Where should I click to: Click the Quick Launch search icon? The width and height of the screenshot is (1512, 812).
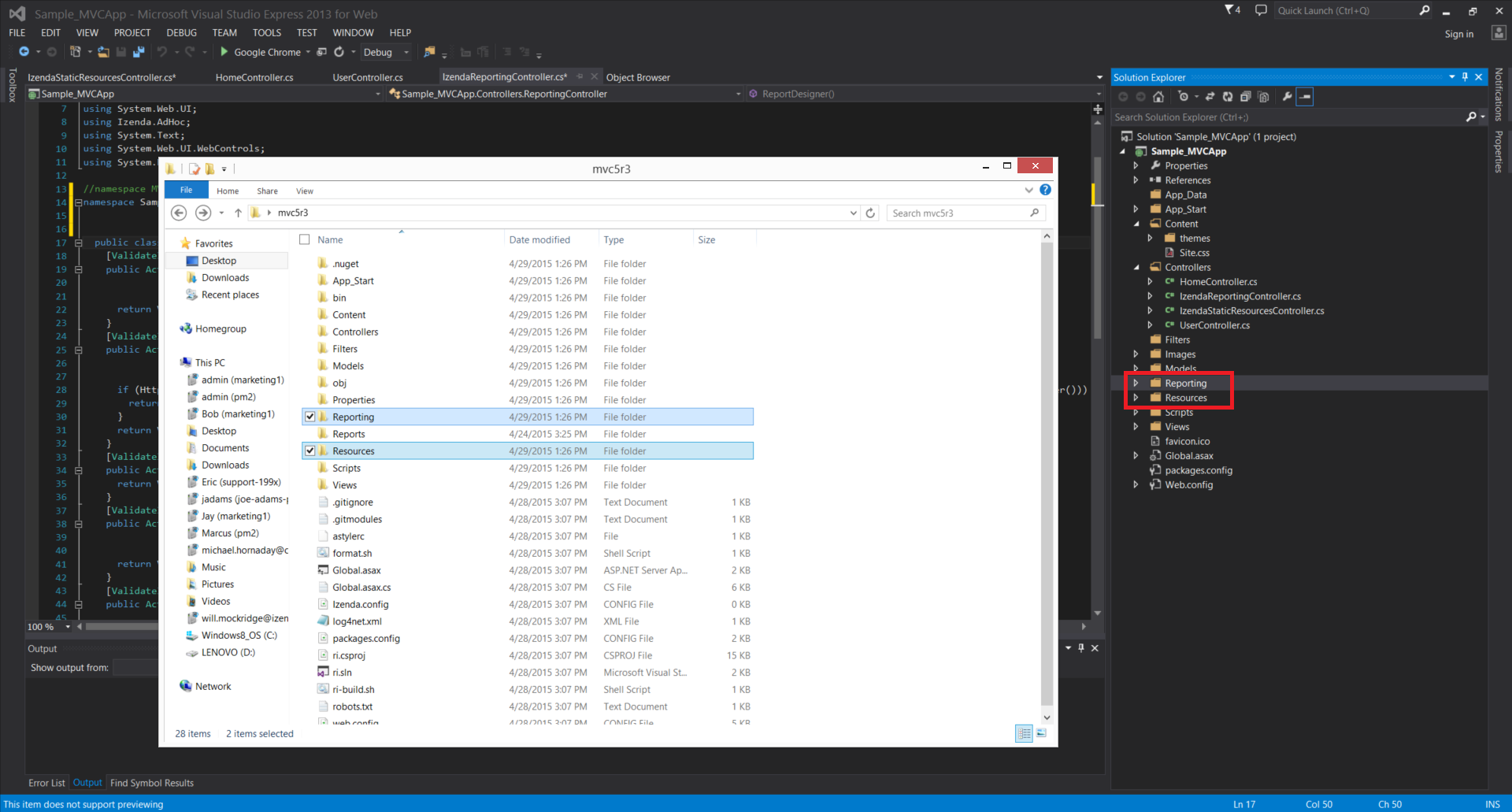(x=1424, y=10)
